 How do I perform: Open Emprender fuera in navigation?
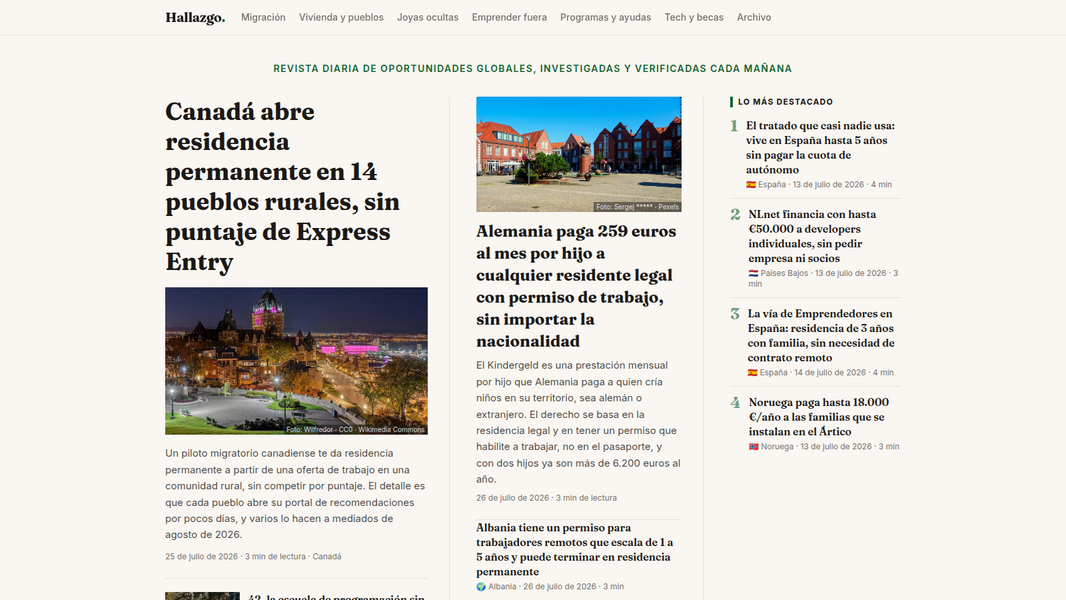509,18
